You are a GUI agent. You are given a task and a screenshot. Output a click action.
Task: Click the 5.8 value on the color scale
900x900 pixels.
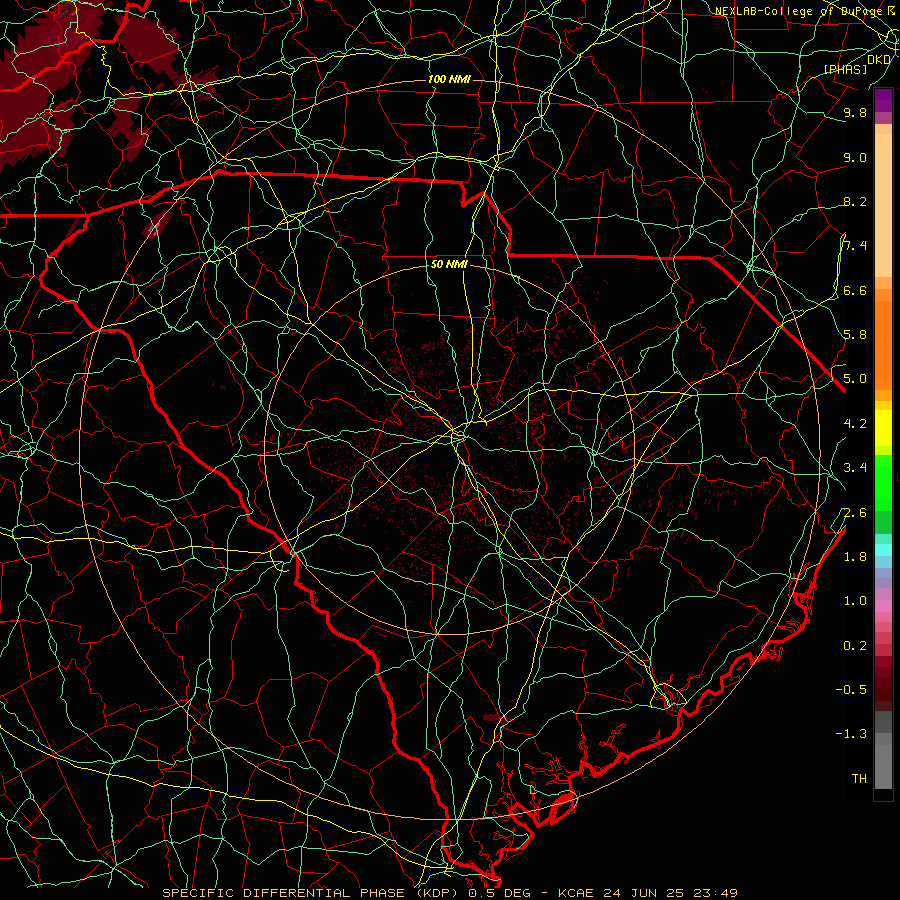pos(855,335)
